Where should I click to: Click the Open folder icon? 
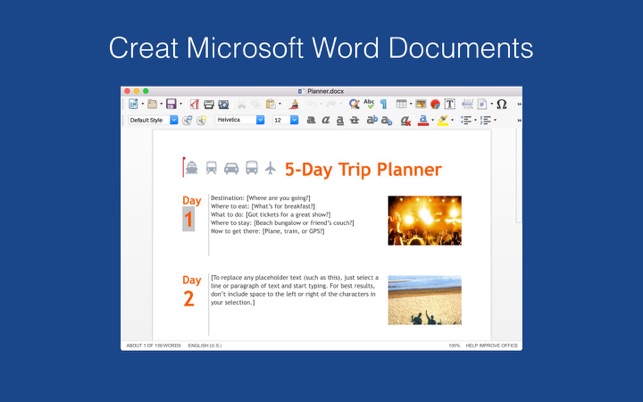(x=152, y=104)
